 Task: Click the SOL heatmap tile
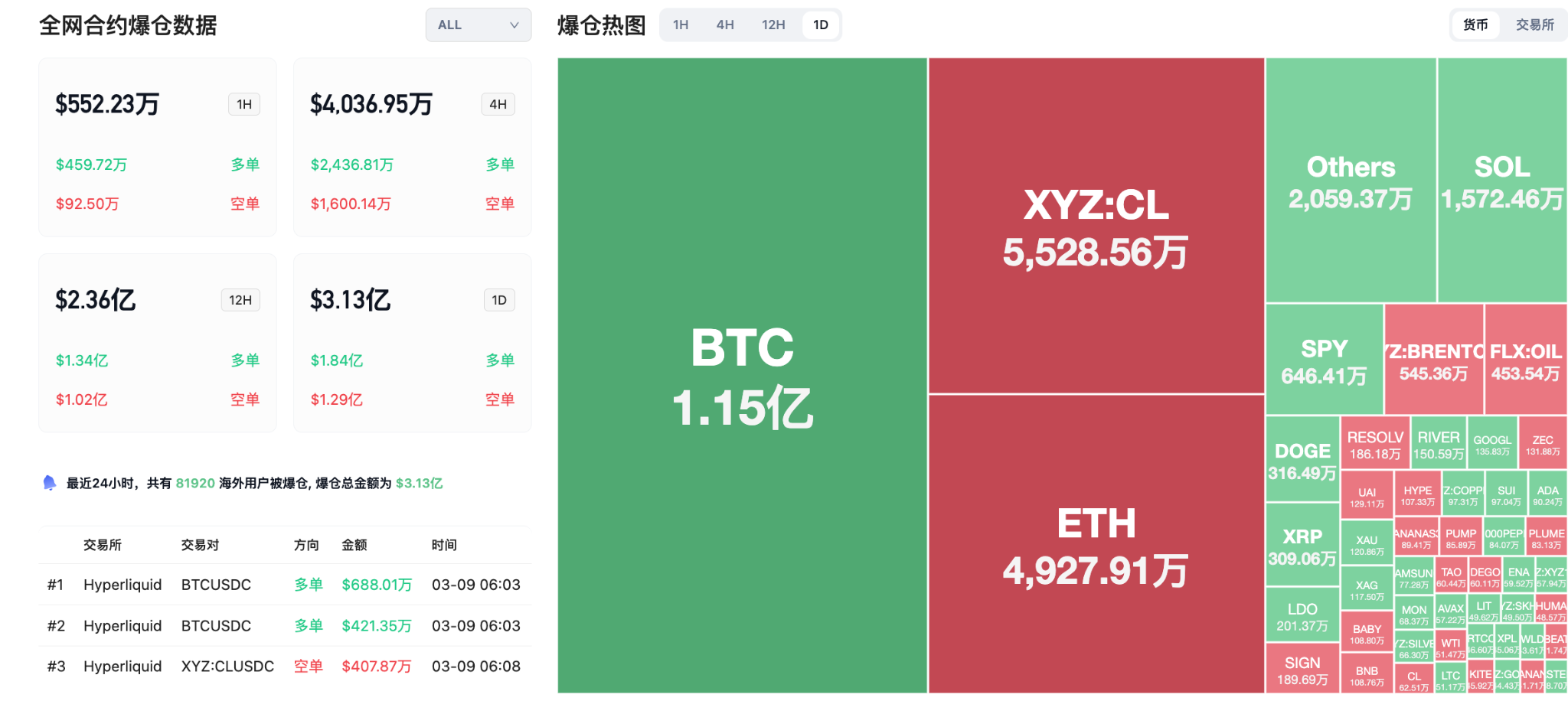click(x=1502, y=181)
